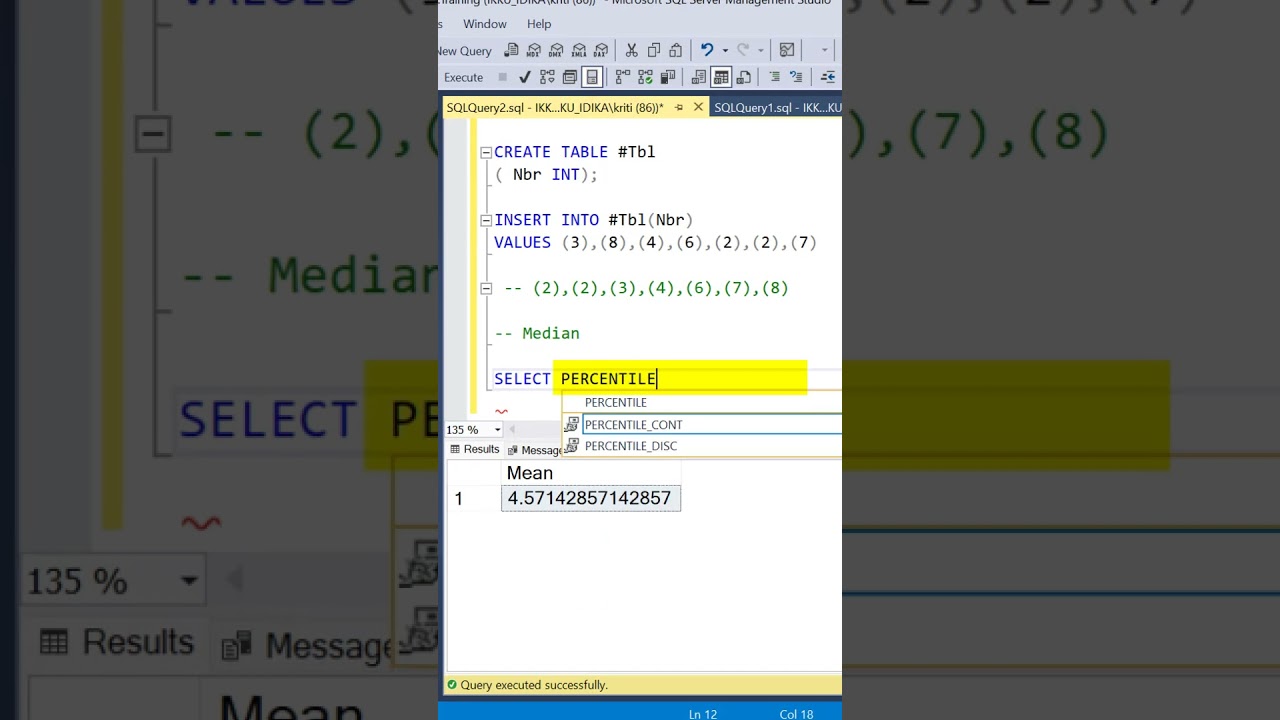Click the Cancel Executing Query stop icon
This screenshot has width=1280, height=720.
click(502, 77)
